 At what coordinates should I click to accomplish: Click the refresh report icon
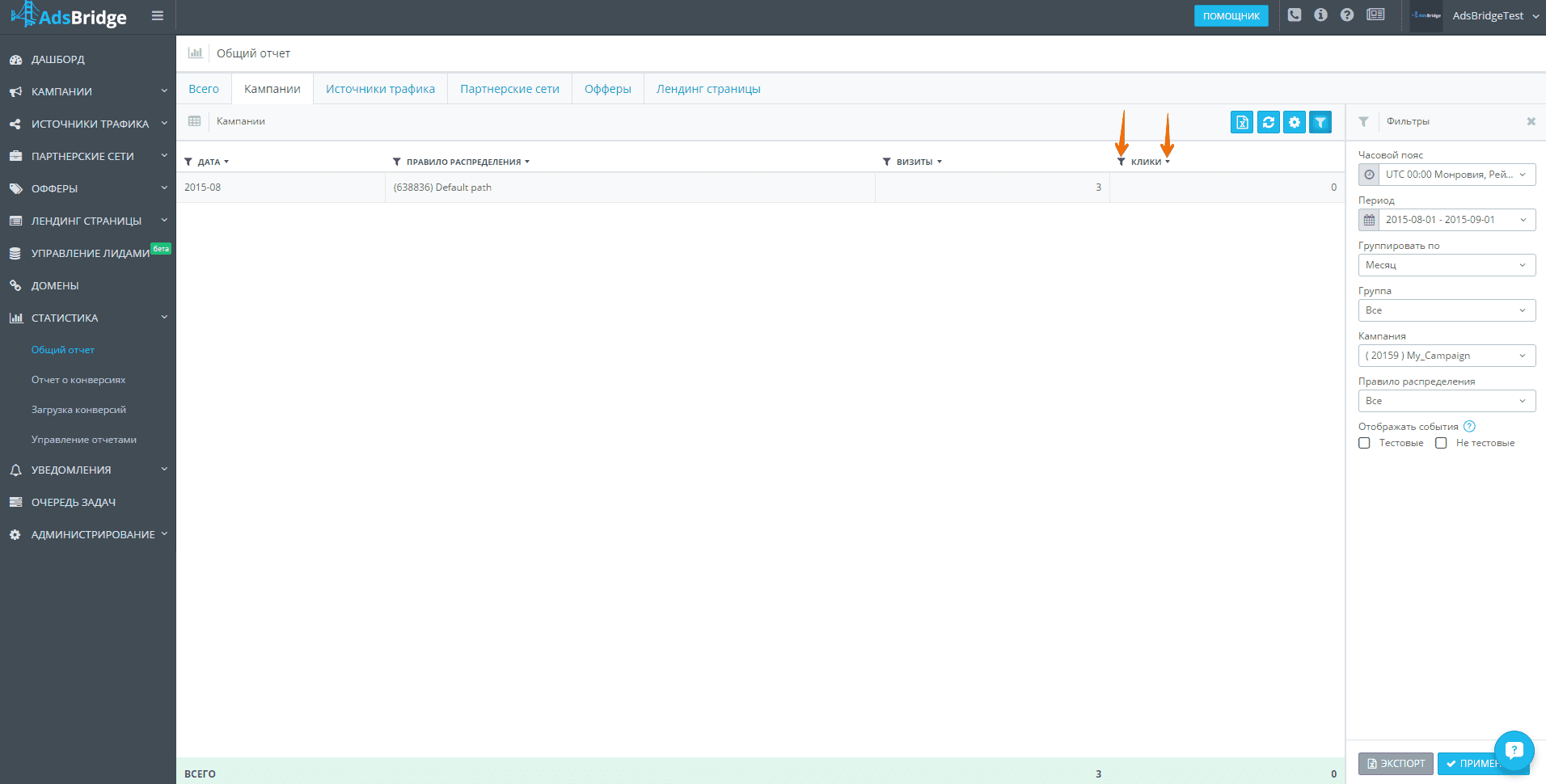1268,122
